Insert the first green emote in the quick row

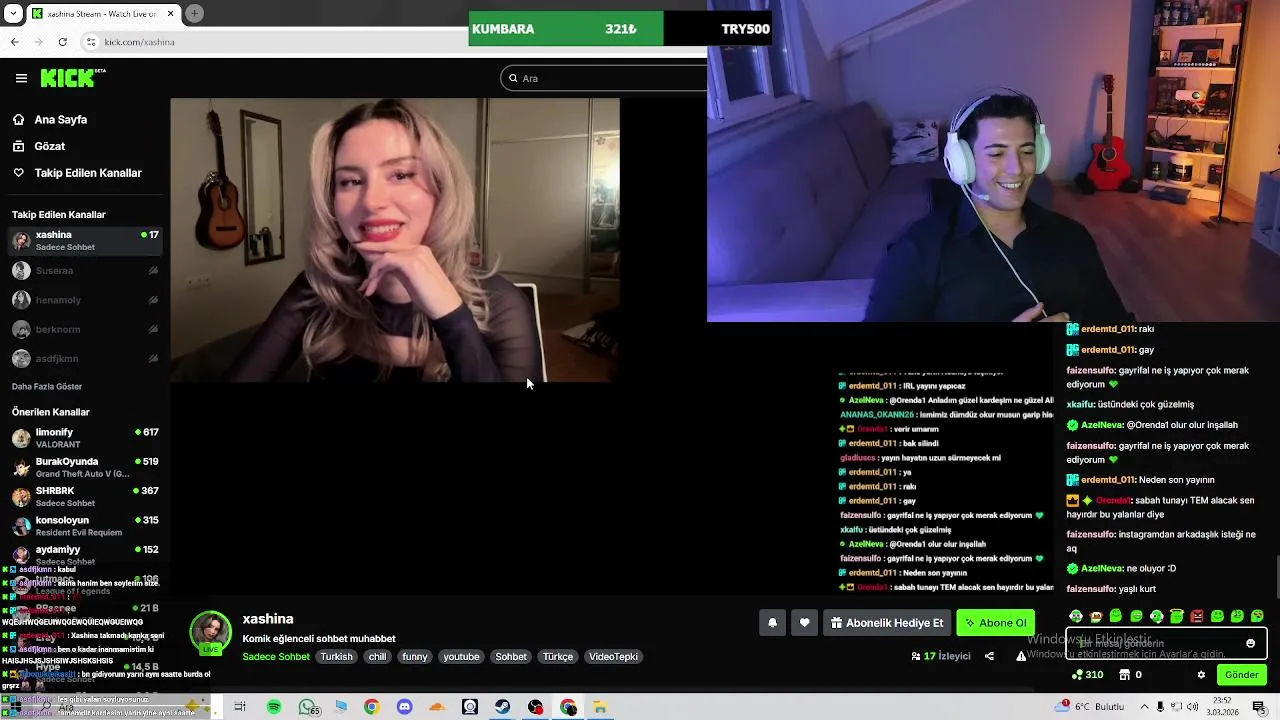coord(1076,616)
